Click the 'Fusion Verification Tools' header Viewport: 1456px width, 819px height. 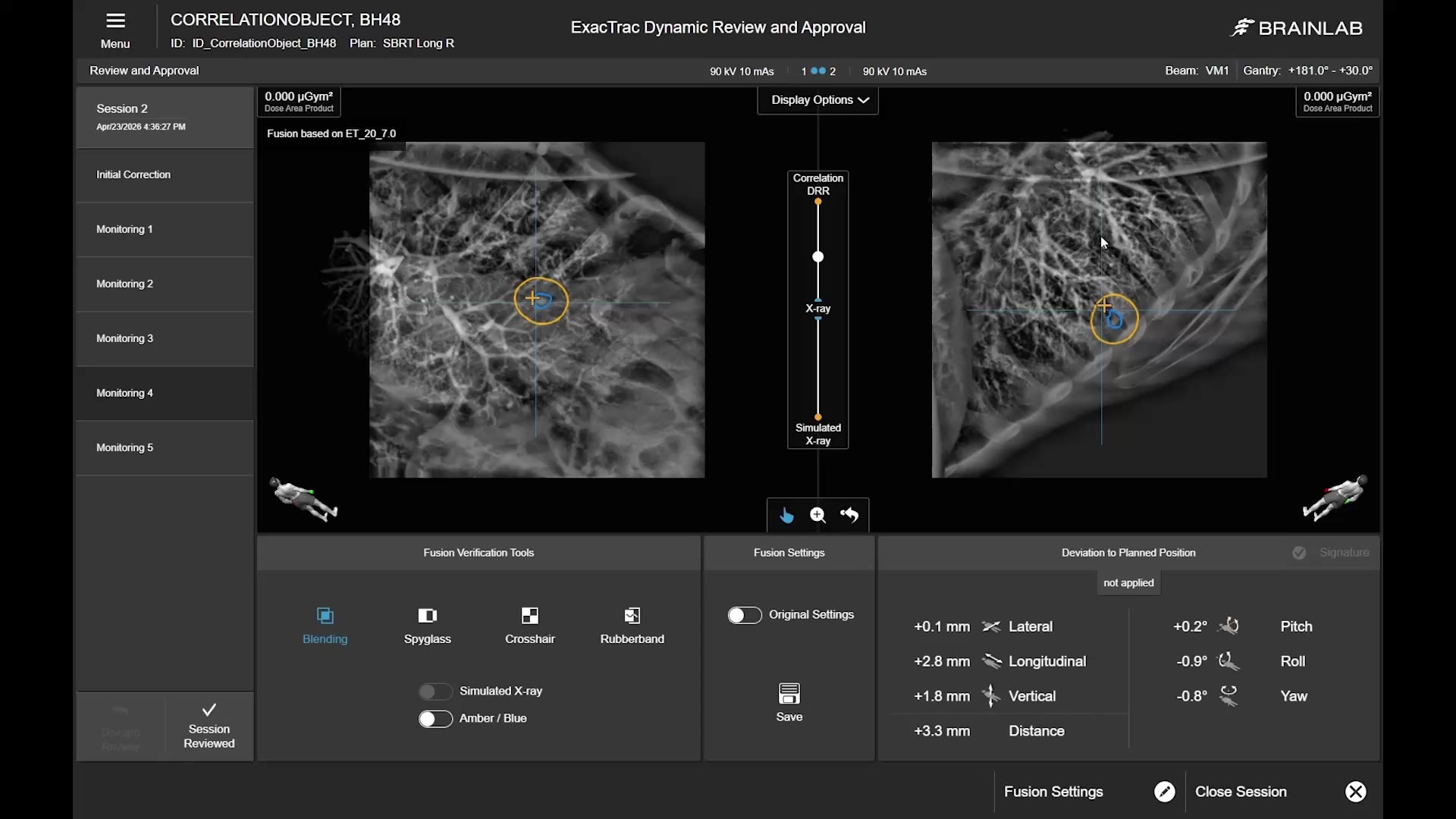(479, 553)
